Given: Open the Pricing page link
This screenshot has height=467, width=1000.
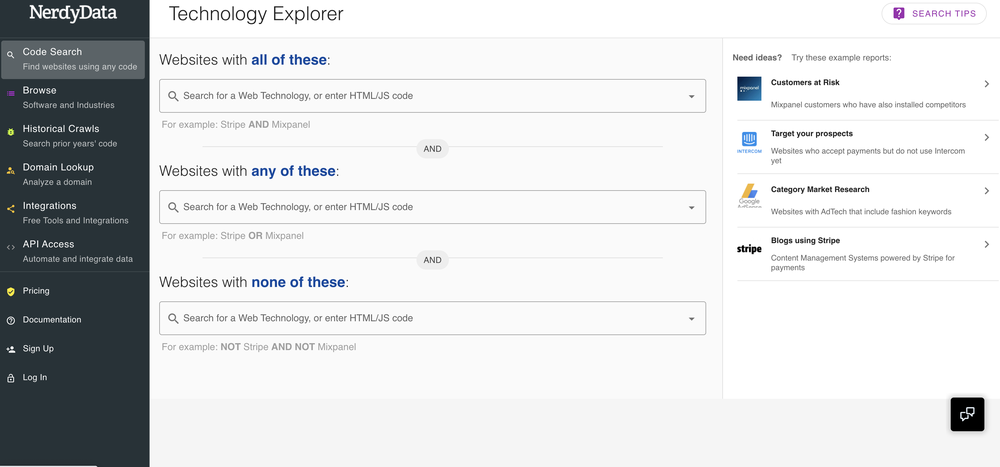Looking at the screenshot, I should tap(36, 291).
